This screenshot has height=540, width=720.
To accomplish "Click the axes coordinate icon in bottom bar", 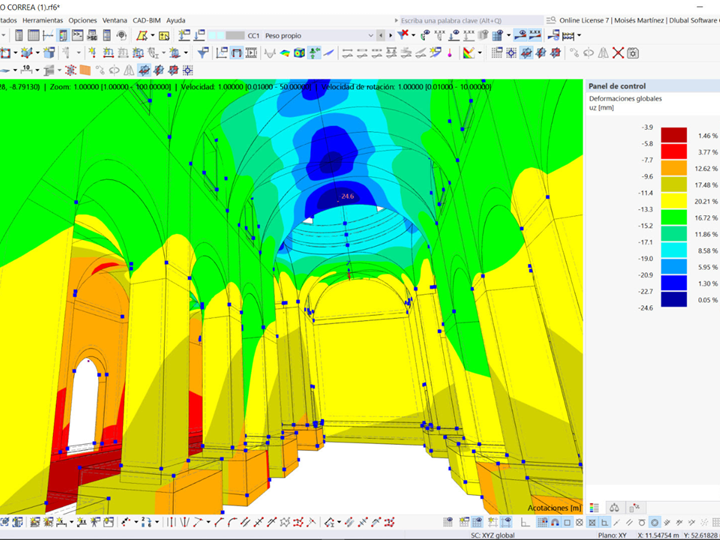I will 525,523.
